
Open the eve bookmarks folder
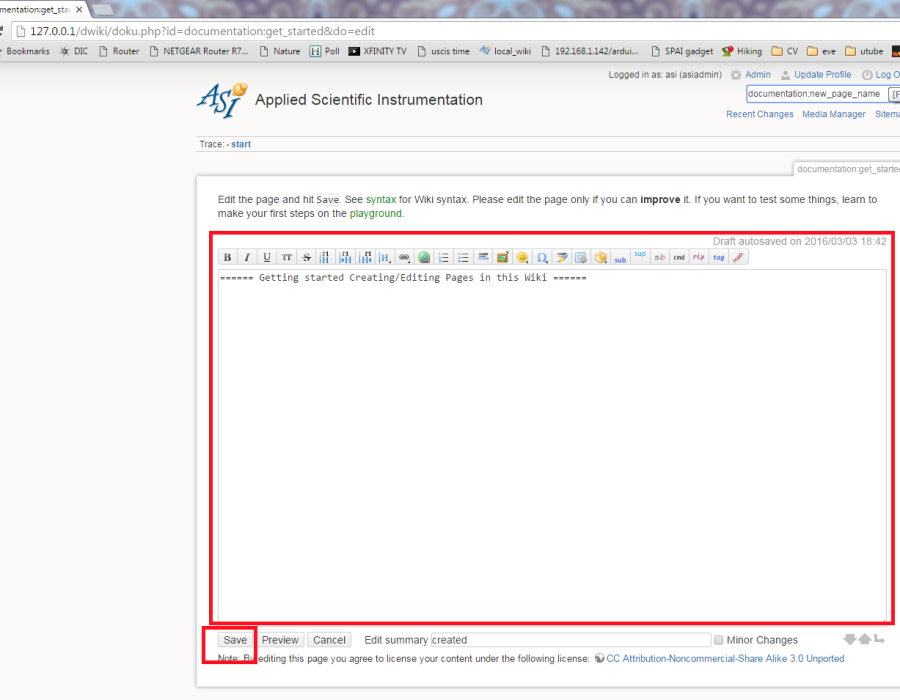(x=821, y=51)
